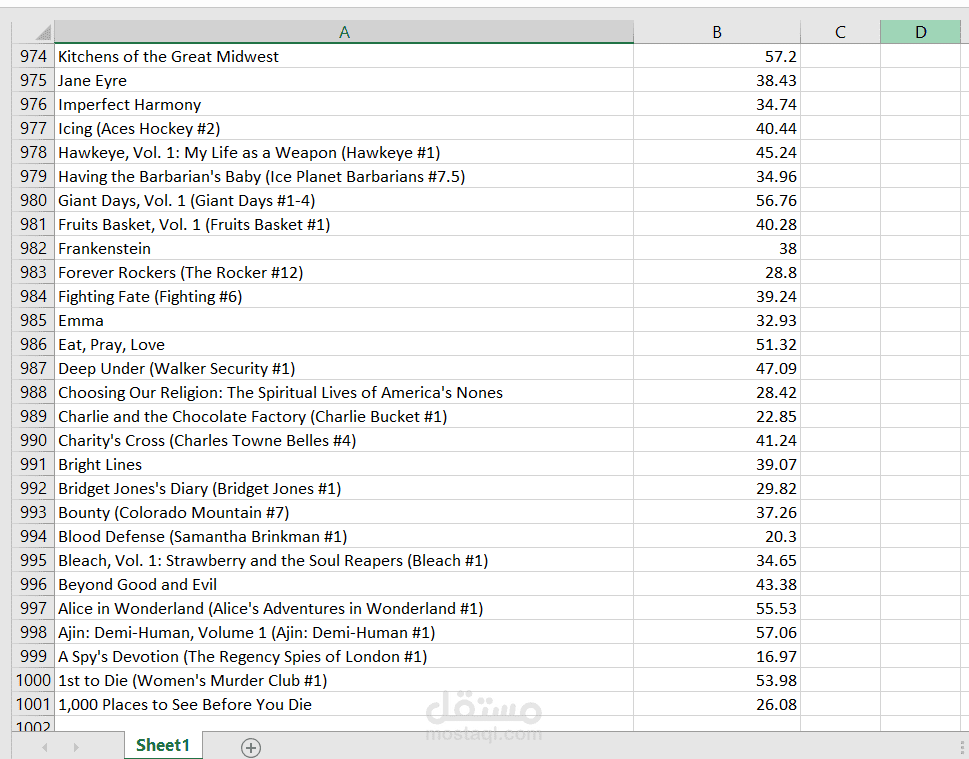This screenshot has width=969, height=759.
Task: Click cell 'Imperfect Harmony'
Action: click(x=344, y=104)
